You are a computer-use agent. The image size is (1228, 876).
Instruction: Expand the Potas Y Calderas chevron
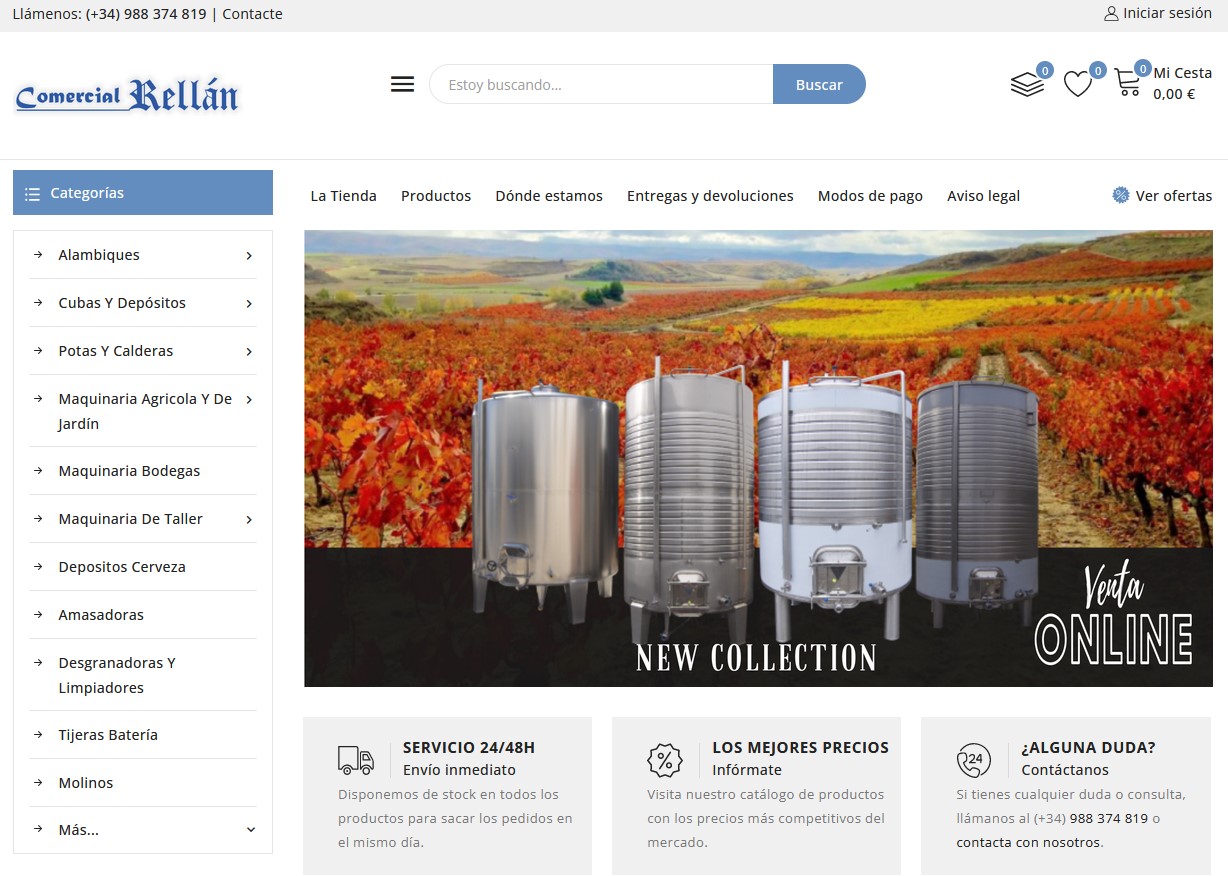click(249, 352)
